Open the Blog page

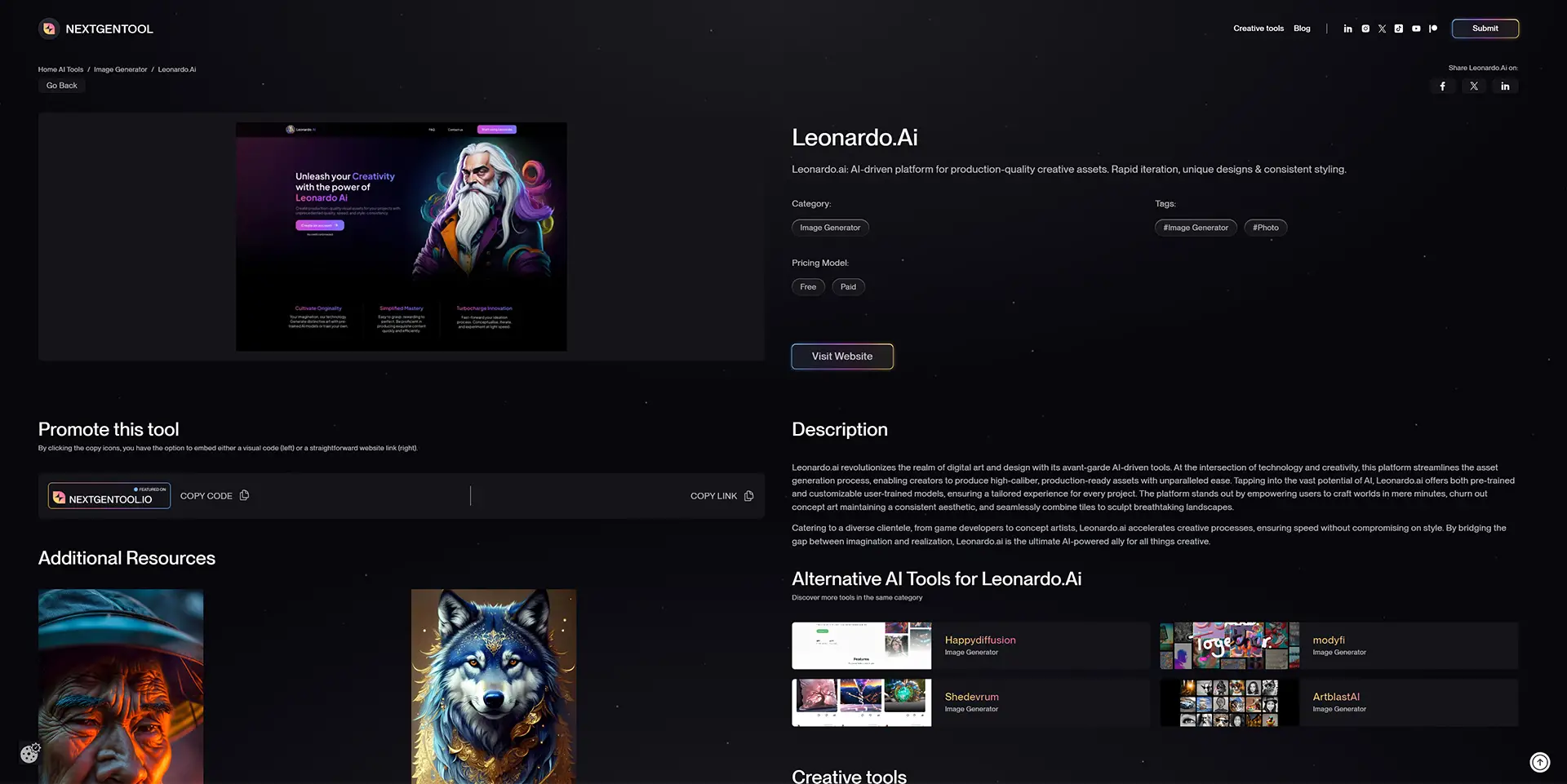(x=1302, y=28)
